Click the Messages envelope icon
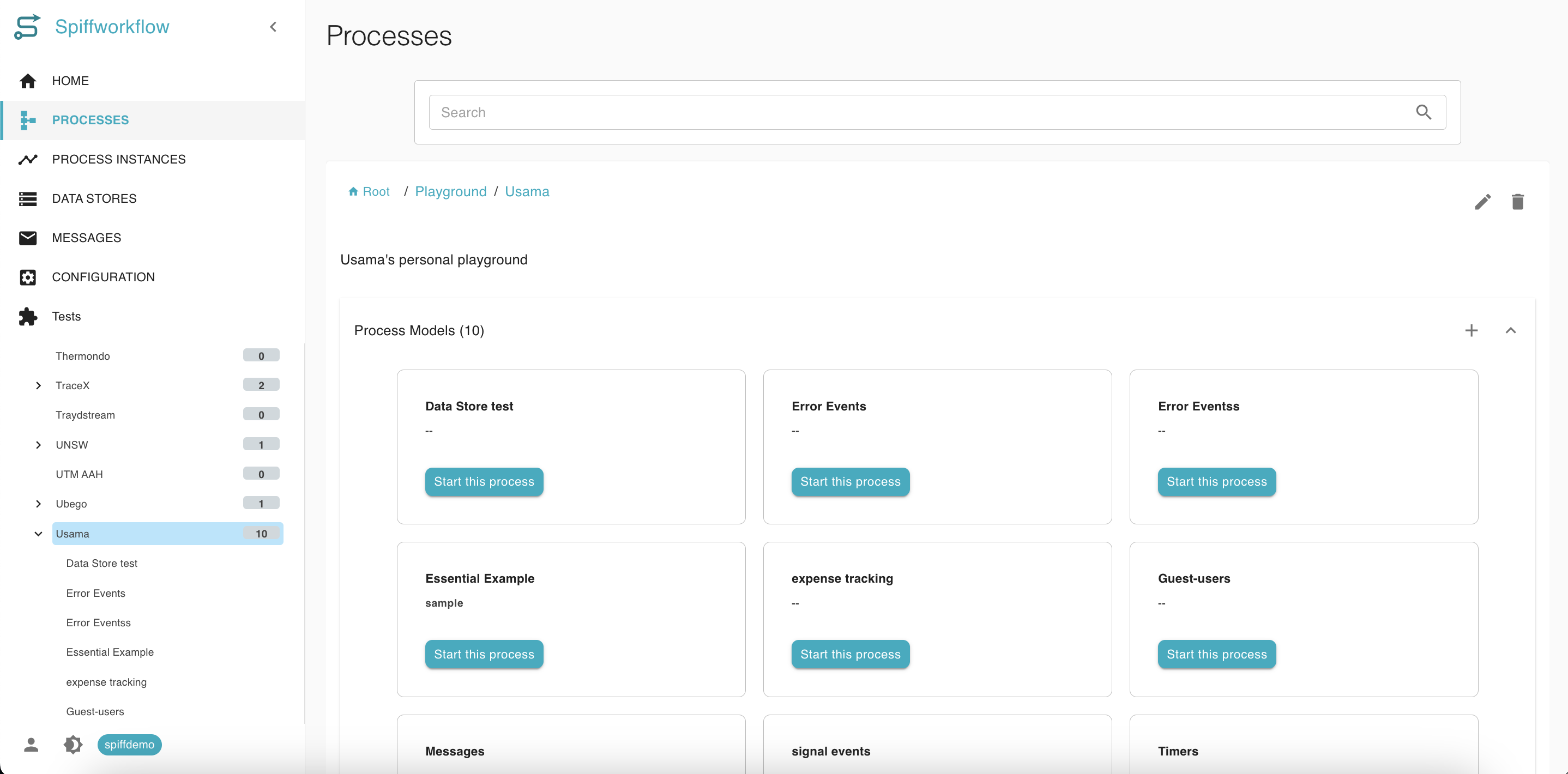The width and height of the screenshot is (1568, 774). pyautogui.click(x=27, y=238)
